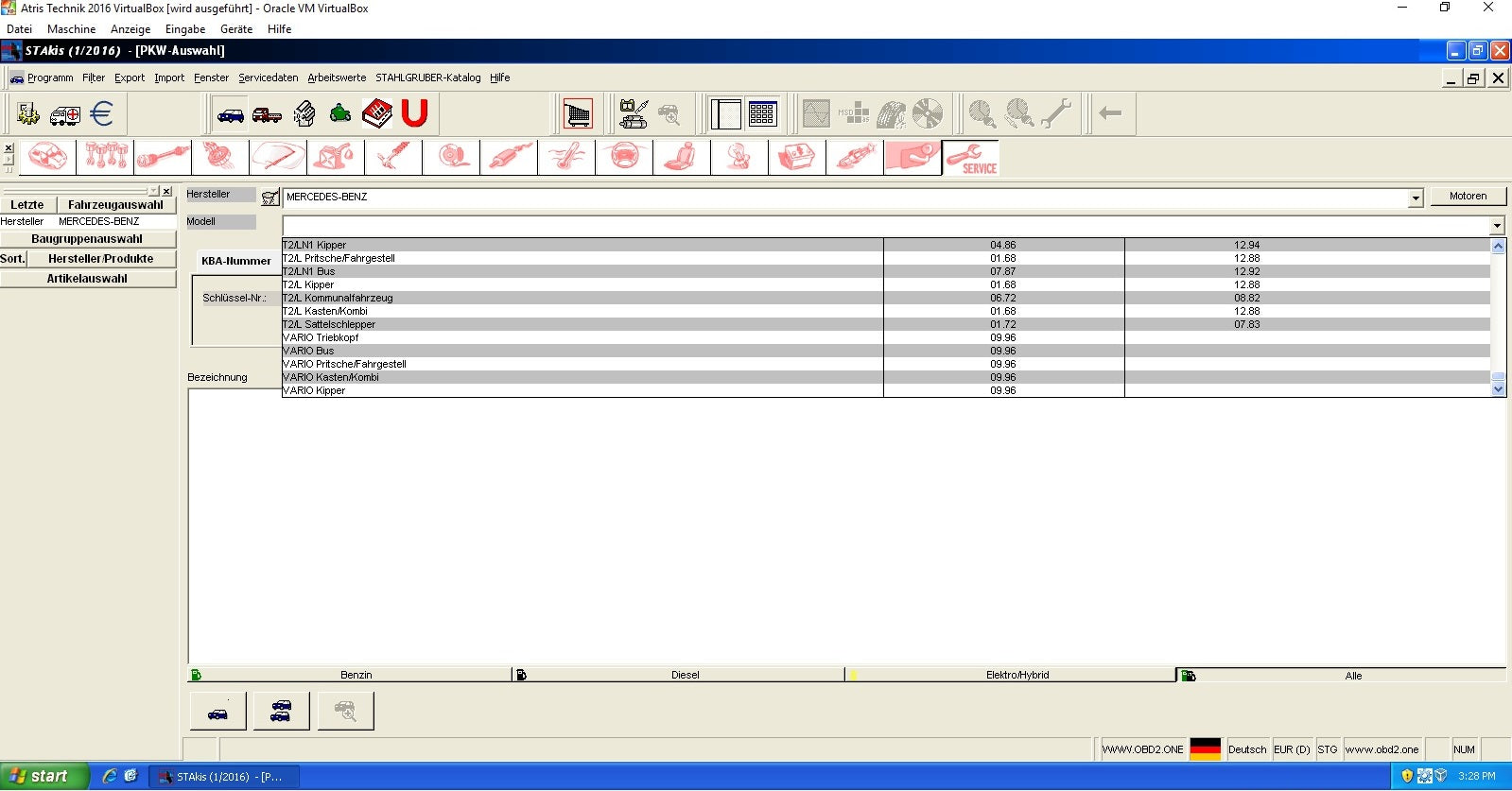Choose VARIO Kasten/Kombi from model list

pyautogui.click(x=331, y=377)
